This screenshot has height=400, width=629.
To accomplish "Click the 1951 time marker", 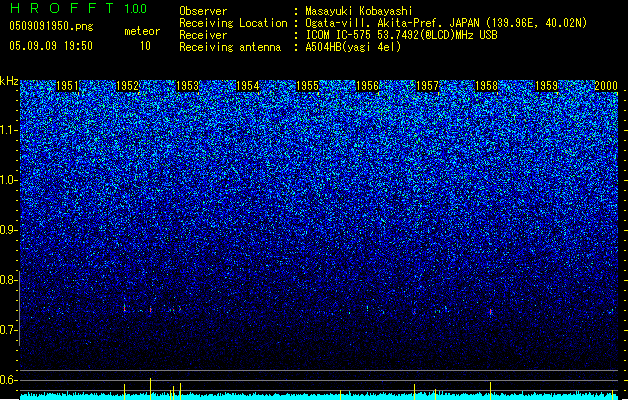I will click(67, 86).
